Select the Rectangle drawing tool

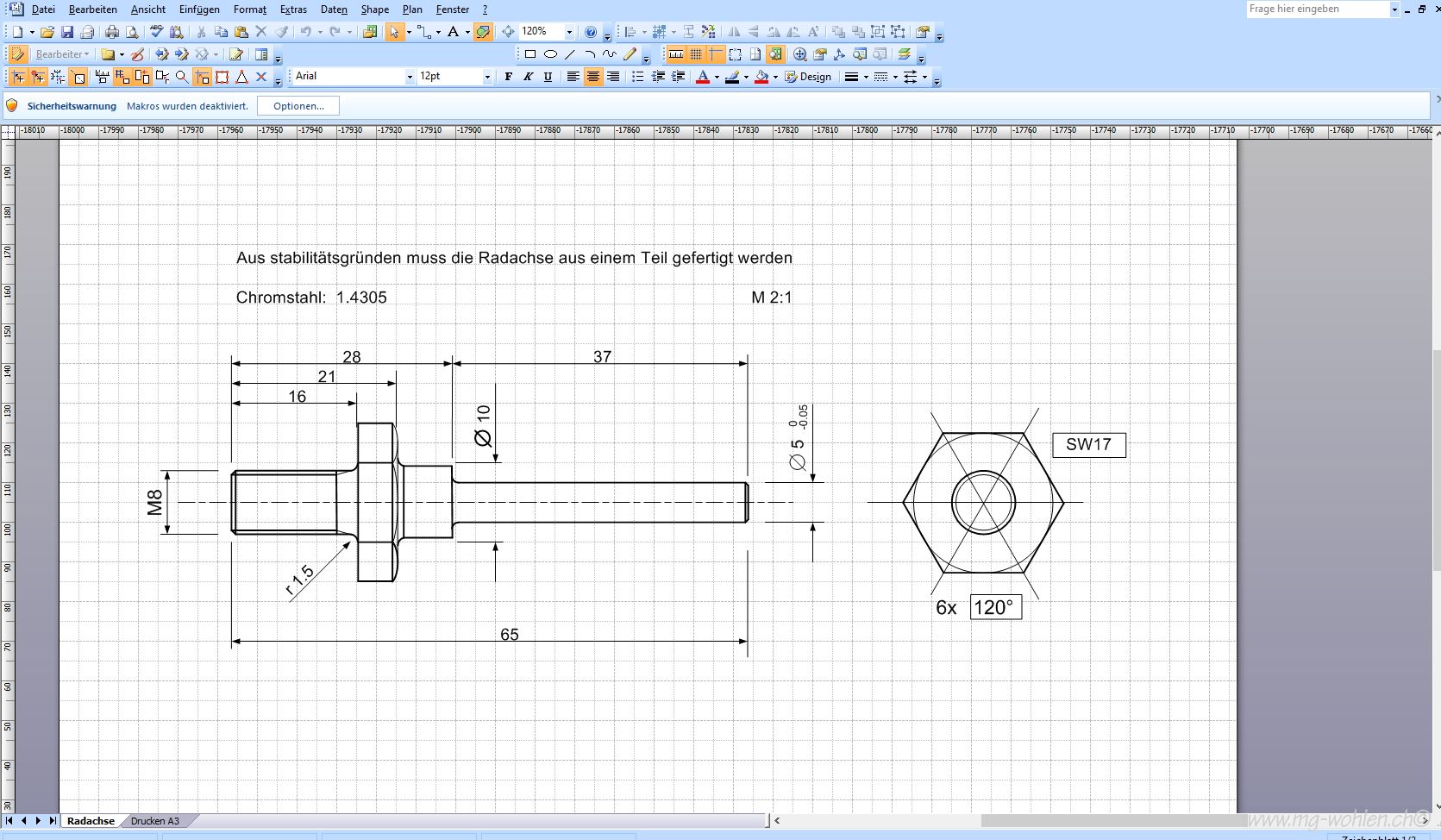point(530,53)
